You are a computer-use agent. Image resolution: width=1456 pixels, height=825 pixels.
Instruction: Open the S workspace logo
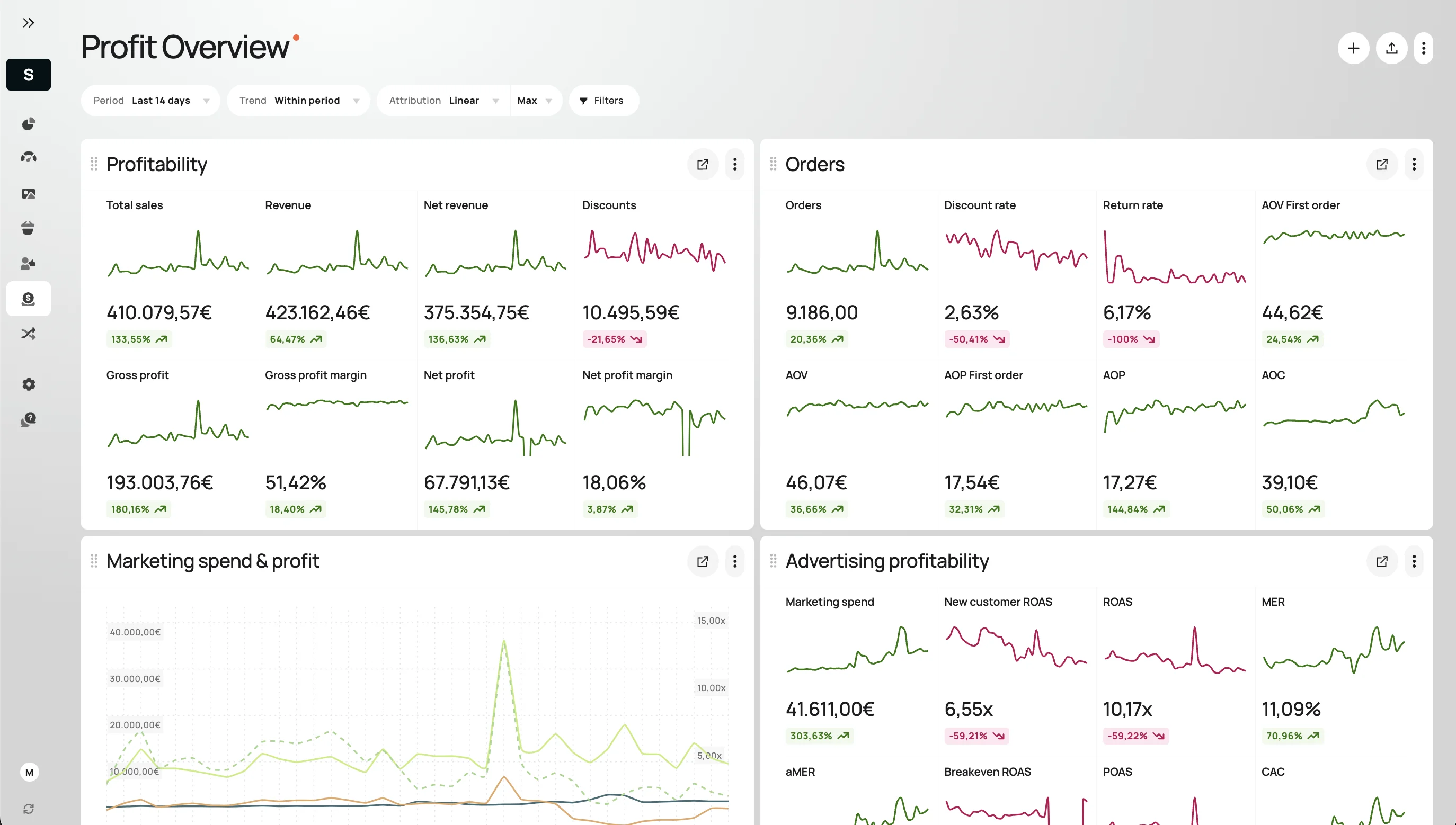point(29,74)
